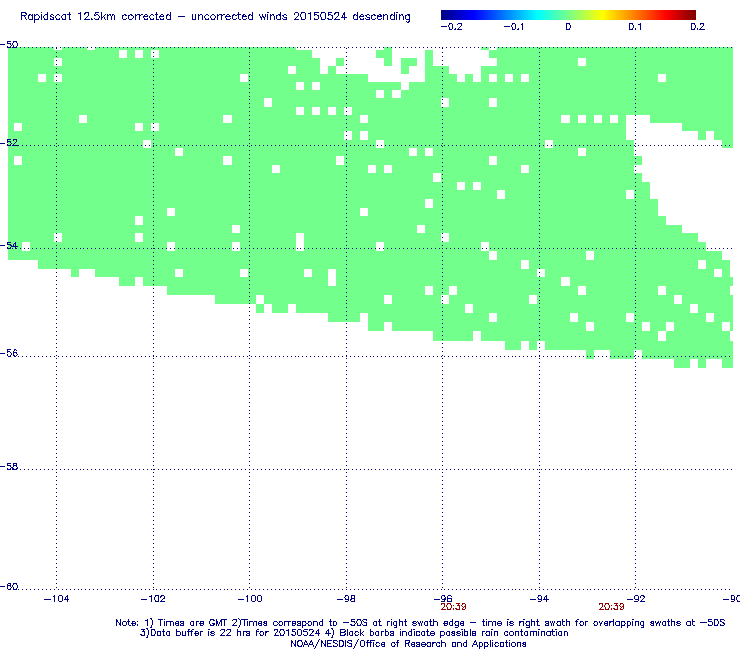The height and width of the screenshot is (650, 740).
Task: Click the longitude label '-102'
Action: coord(153,599)
